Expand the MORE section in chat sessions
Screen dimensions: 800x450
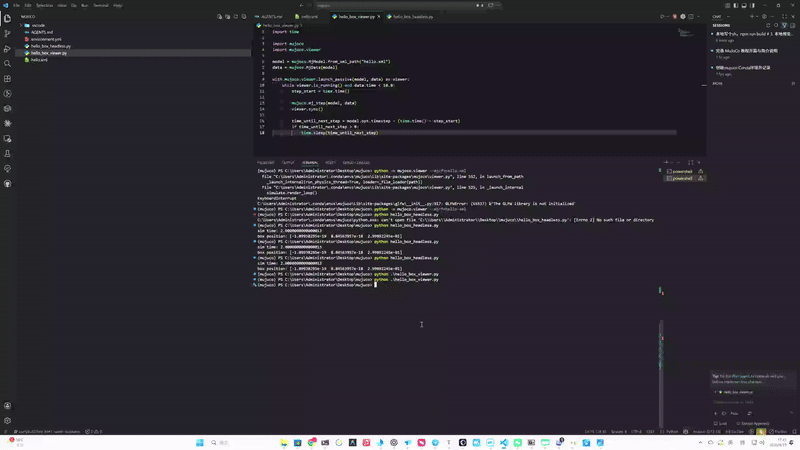(718, 83)
